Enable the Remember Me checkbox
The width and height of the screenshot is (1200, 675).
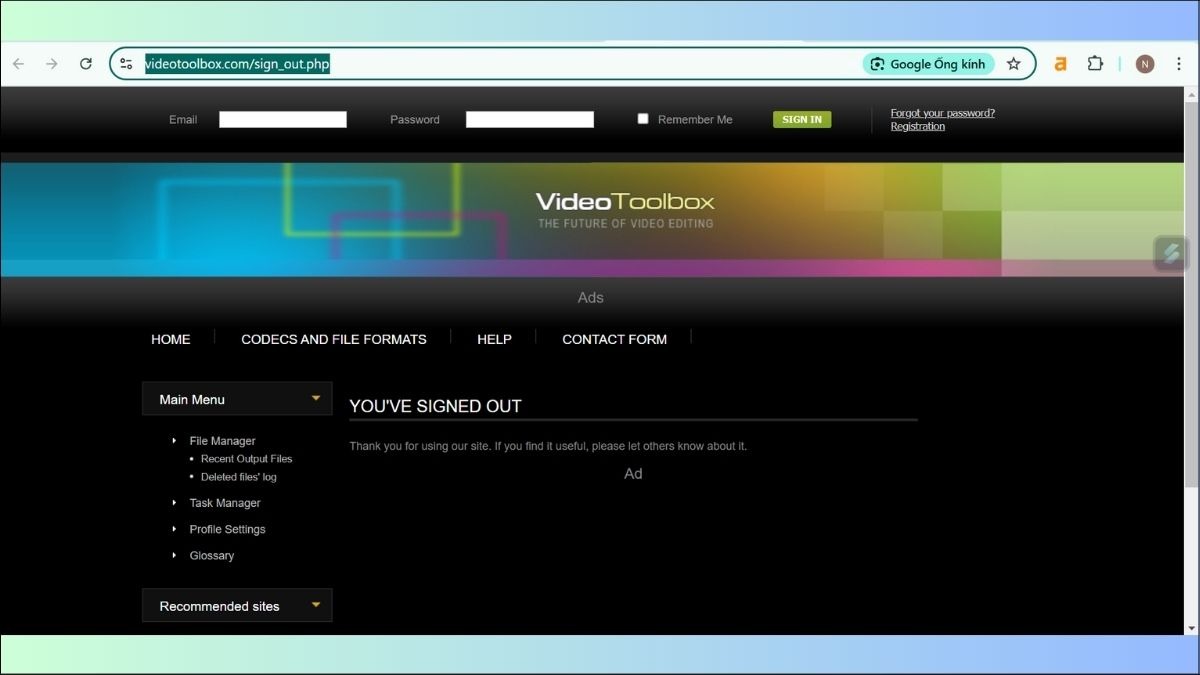pos(643,119)
